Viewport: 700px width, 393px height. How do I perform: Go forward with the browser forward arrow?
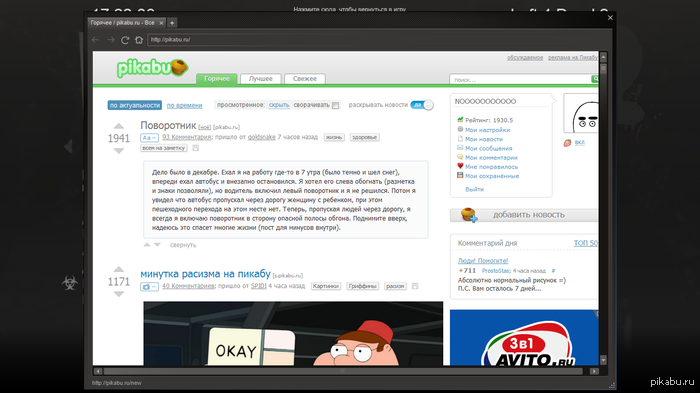(111, 40)
